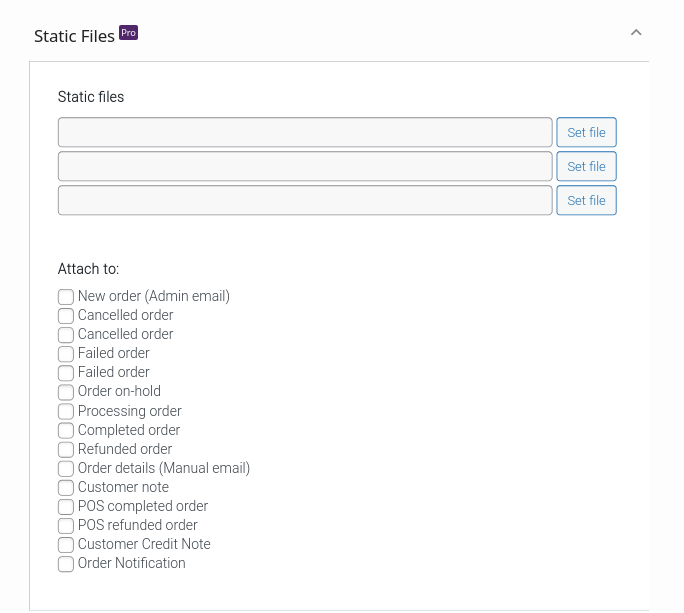Select Order details (Manual email) checkbox
This screenshot has width=684, height=613.
pyautogui.click(x=66, y=469)
